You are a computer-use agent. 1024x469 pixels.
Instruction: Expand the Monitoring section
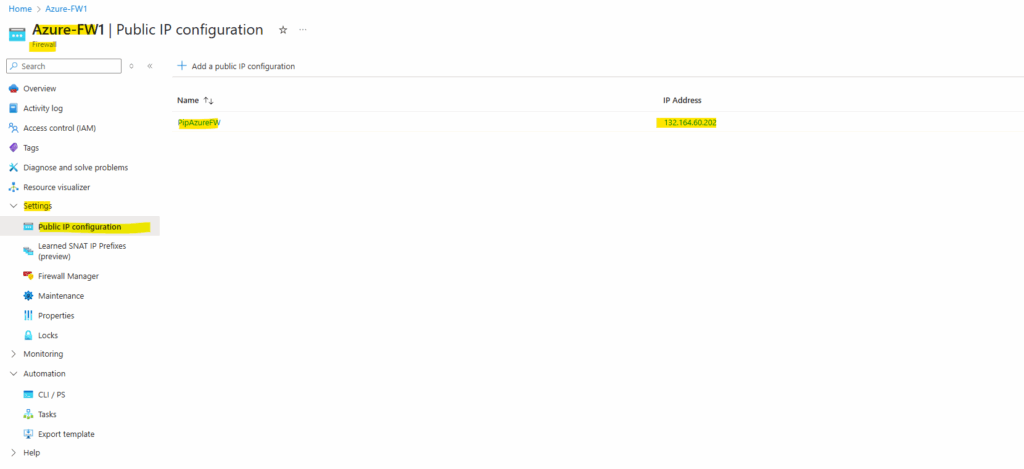pos(43,354)
